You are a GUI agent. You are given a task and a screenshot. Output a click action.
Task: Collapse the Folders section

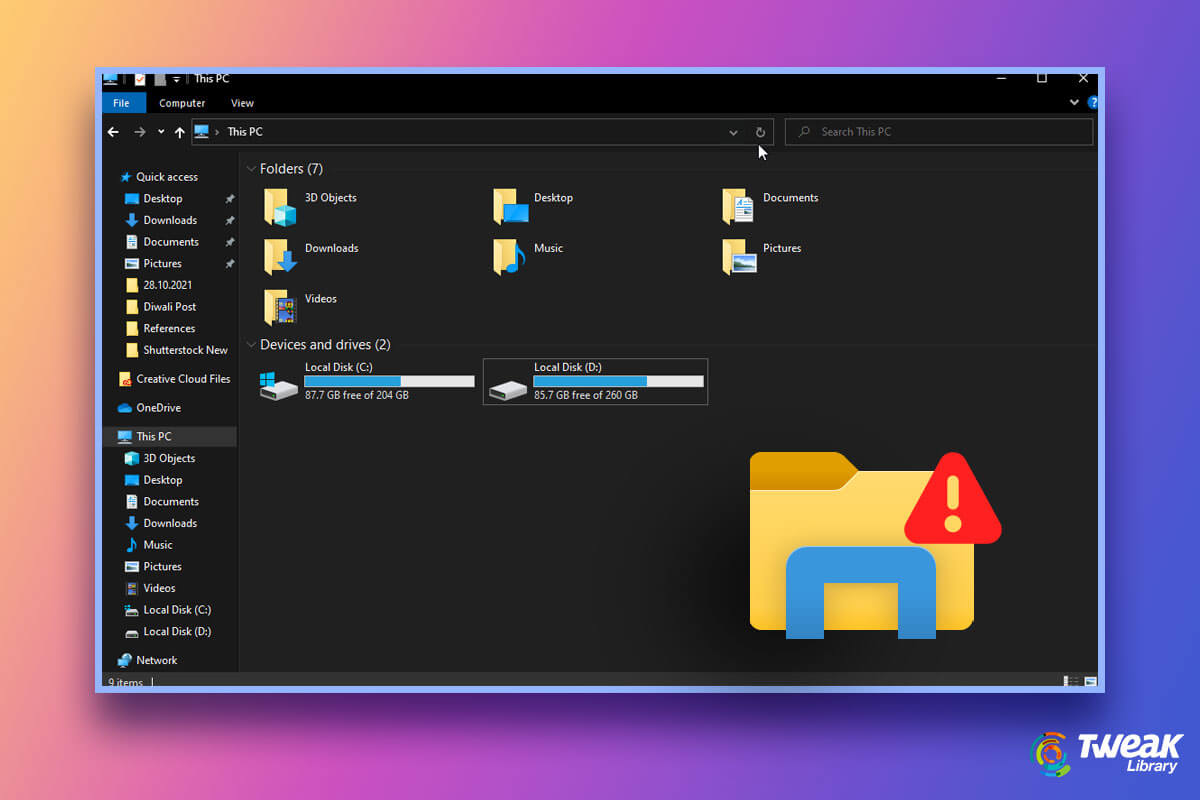(x=250, y=168)
